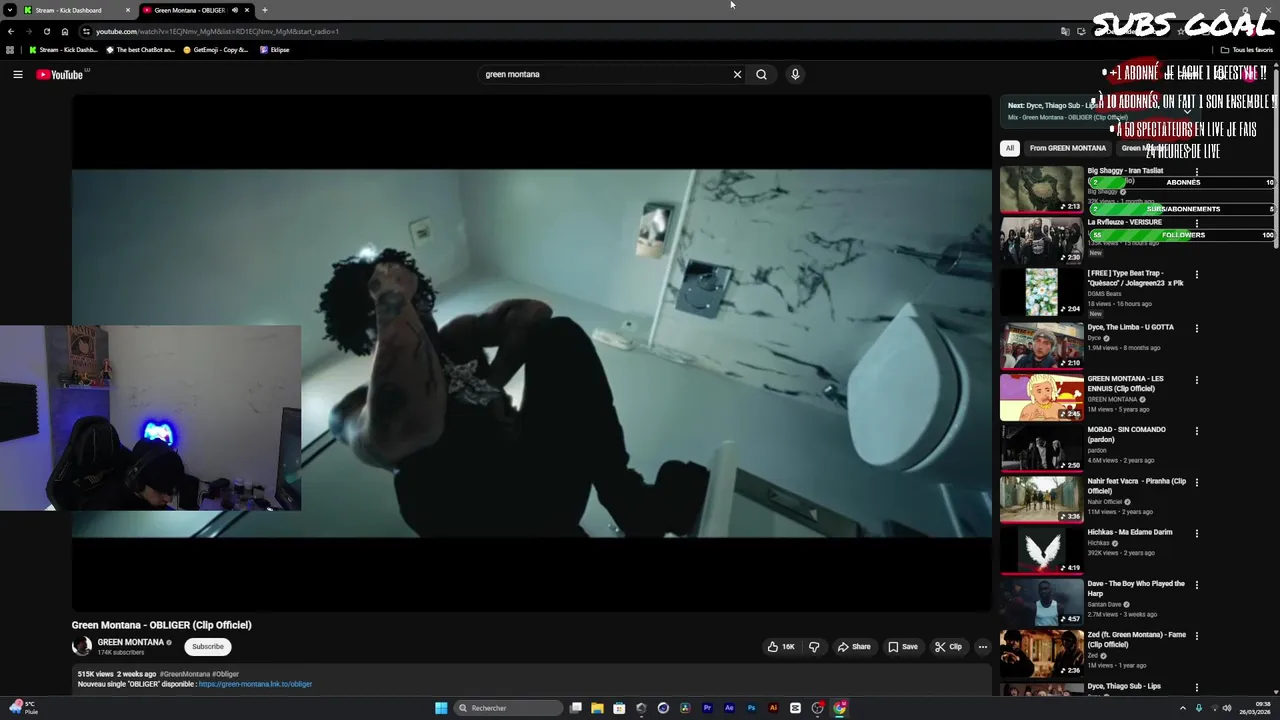Open the 'Stream - Kick Dashb...' bookmark
This screenshot has width=1280, height=720.
(x=63, y=50)
